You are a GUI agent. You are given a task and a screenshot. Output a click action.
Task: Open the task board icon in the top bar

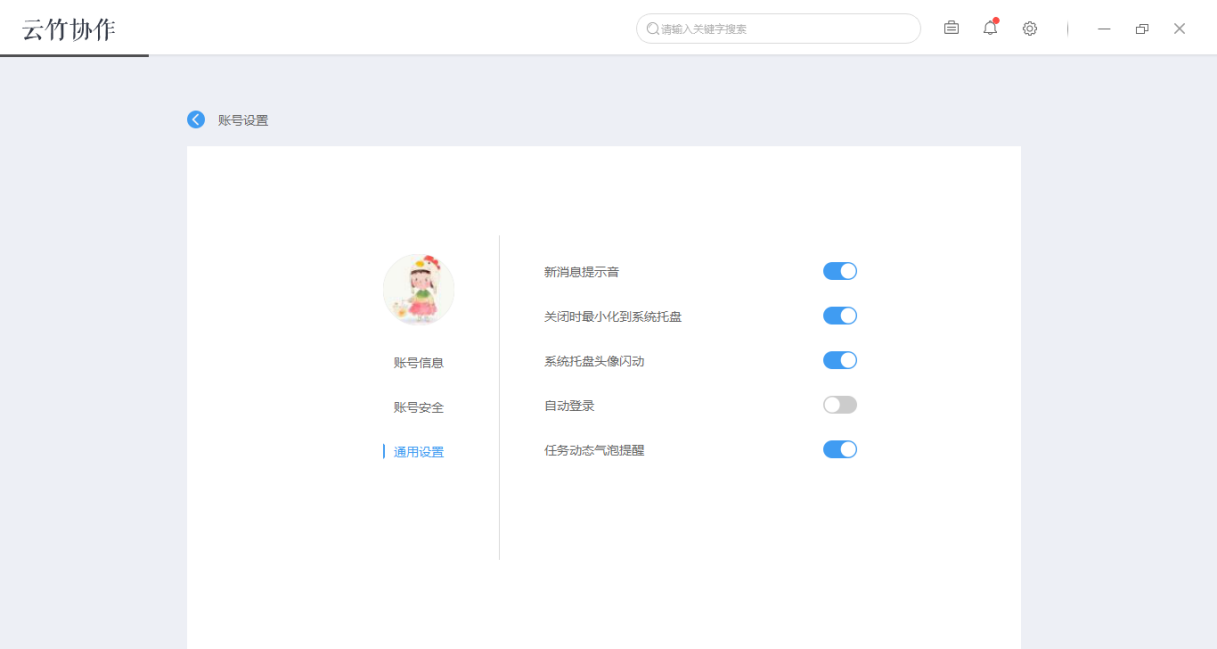[x=951, y=28]
